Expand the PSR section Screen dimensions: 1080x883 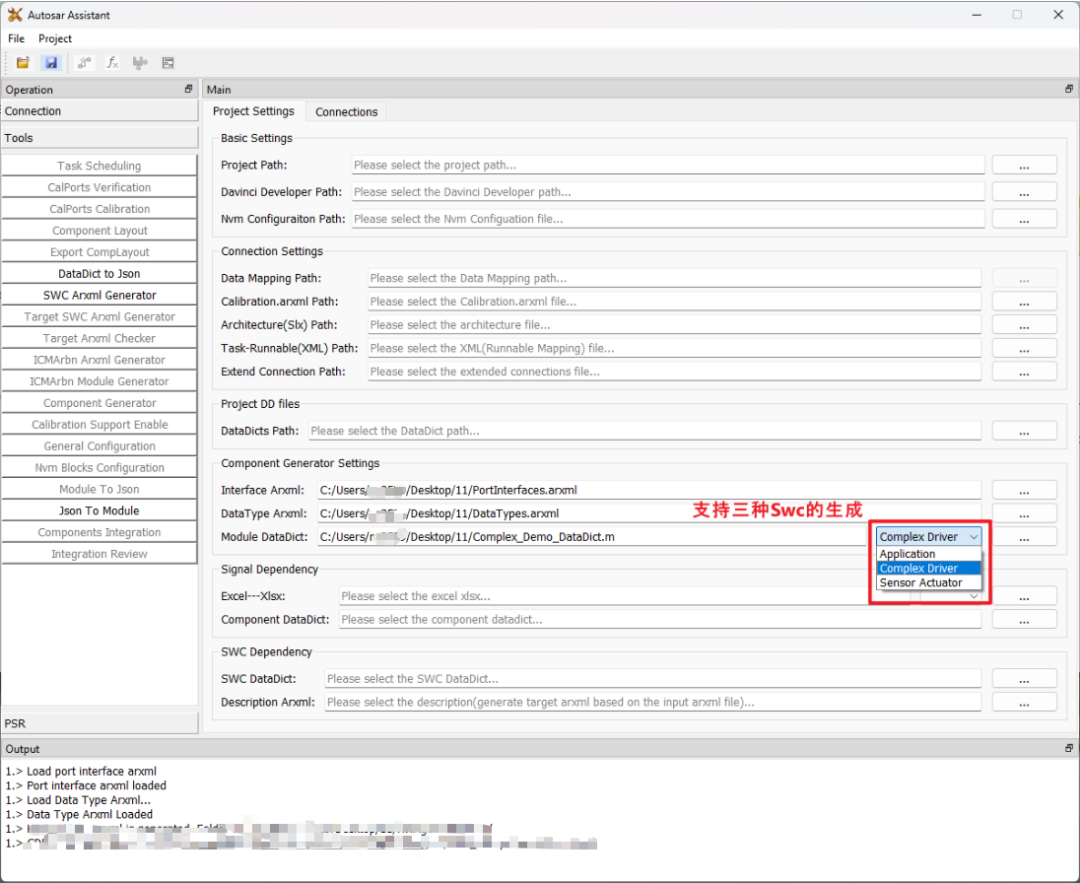(x=100, y=722)
